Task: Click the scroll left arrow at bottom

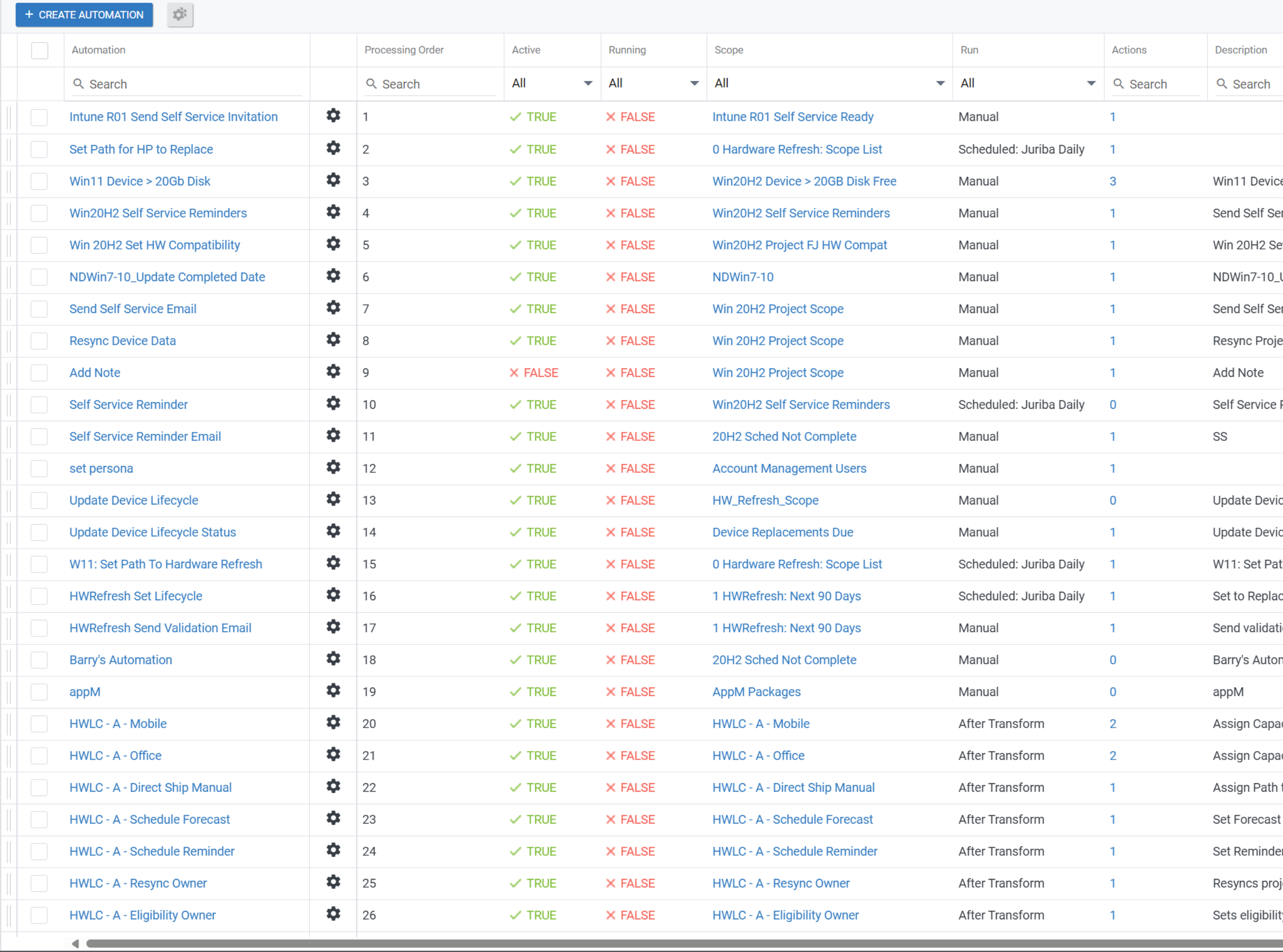Action: pos(75,943)
